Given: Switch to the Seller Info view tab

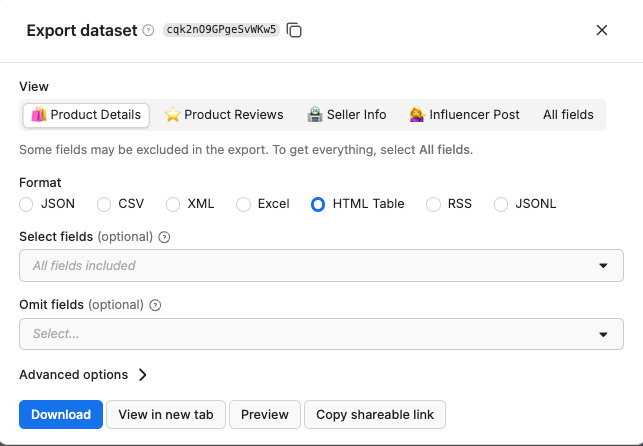Looking at the screenshot, I should (346, 115).
